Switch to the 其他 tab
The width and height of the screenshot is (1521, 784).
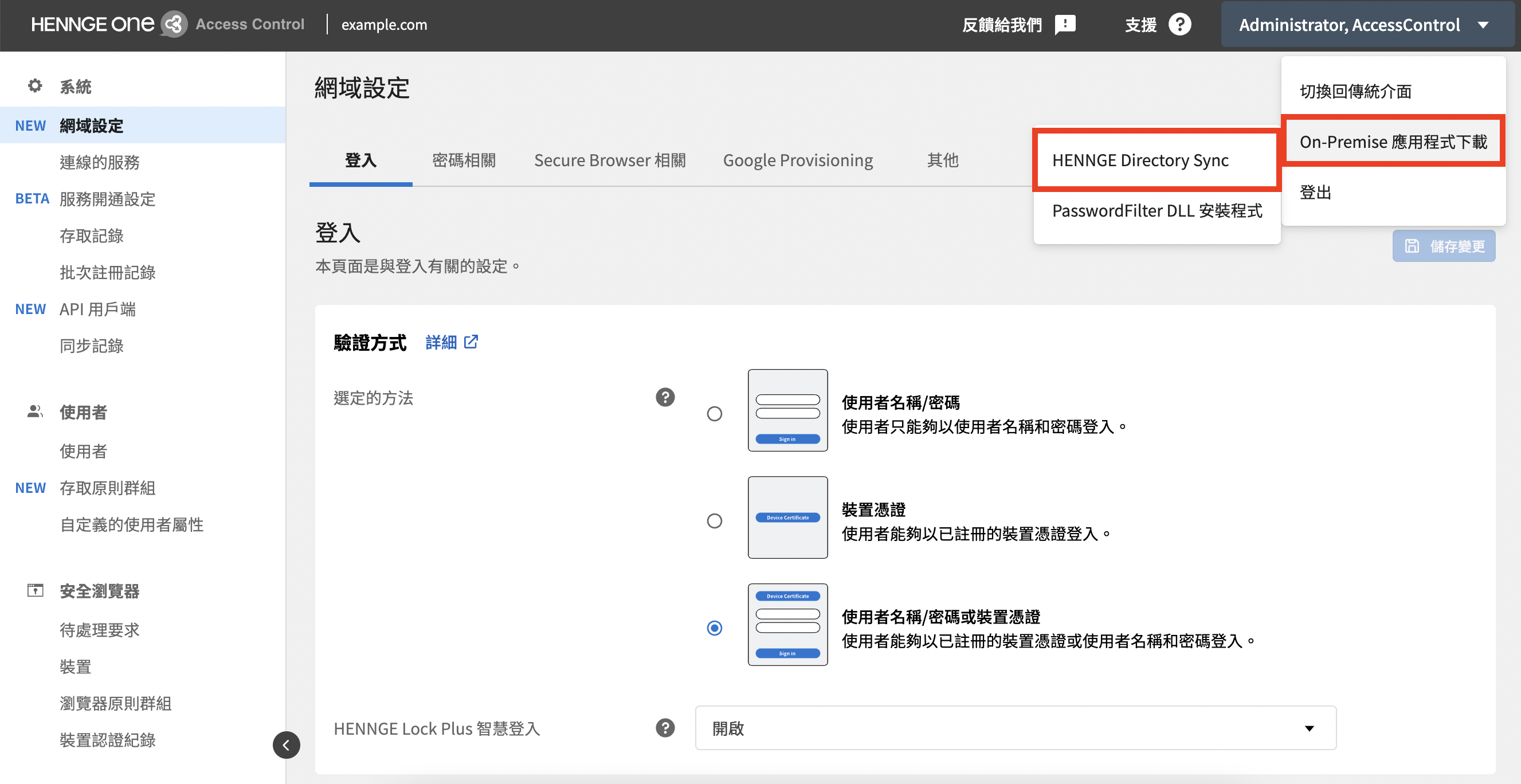(942, 160)
